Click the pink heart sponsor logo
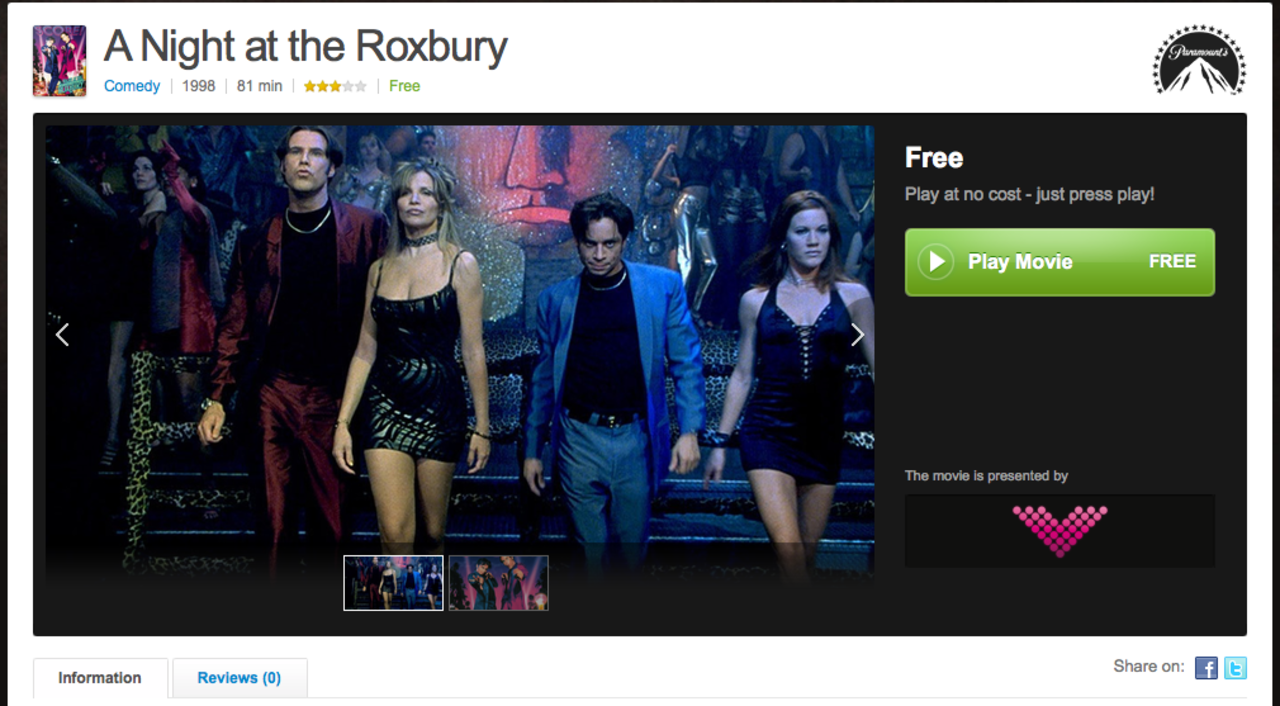Screen dimensions: 1280x706 click(1060, 530)
